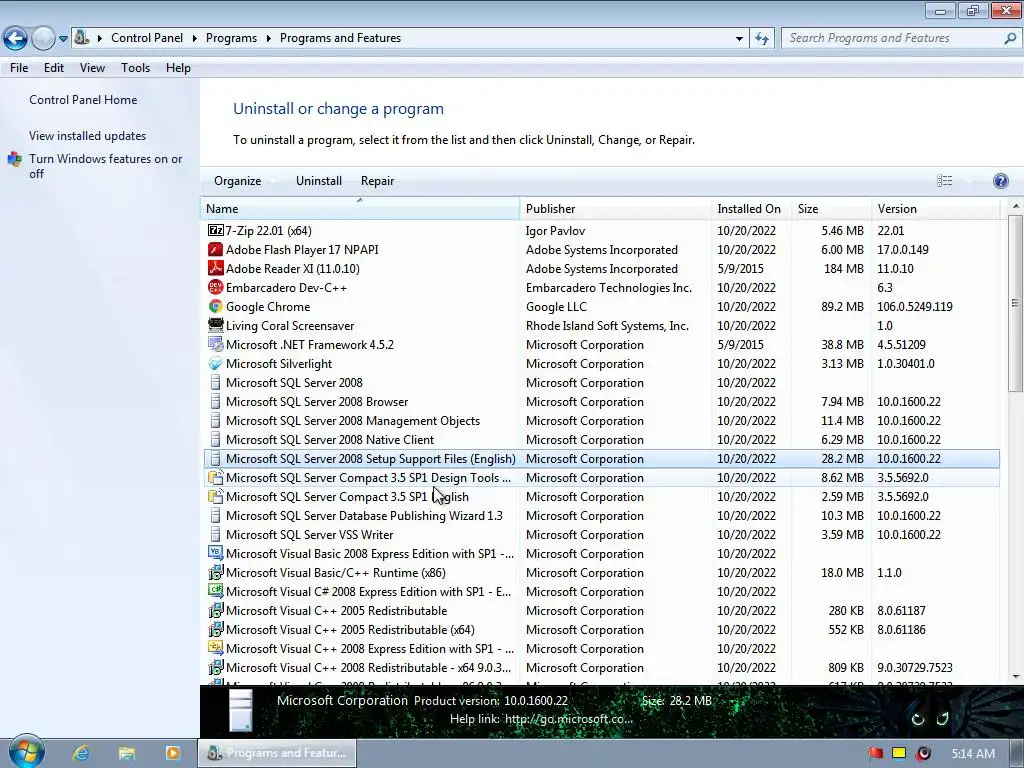The height and width of the screenshot is (768, 1024).
Task: Click SQL Server Compact Design Tools icon
Action: (x=216, y=477)
